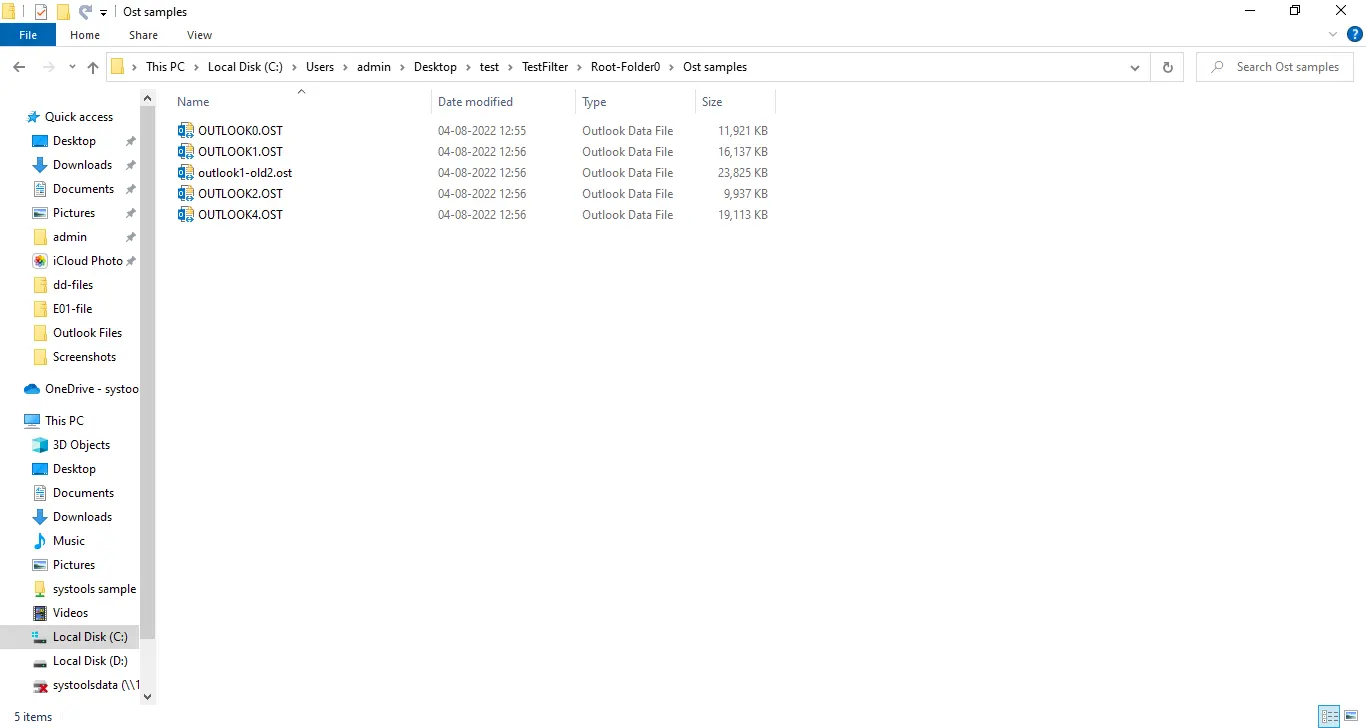Expand the chevron after Root-Folder0 in address bar
The height and width of the screenshot is (728, 1366).
(672, 67)
